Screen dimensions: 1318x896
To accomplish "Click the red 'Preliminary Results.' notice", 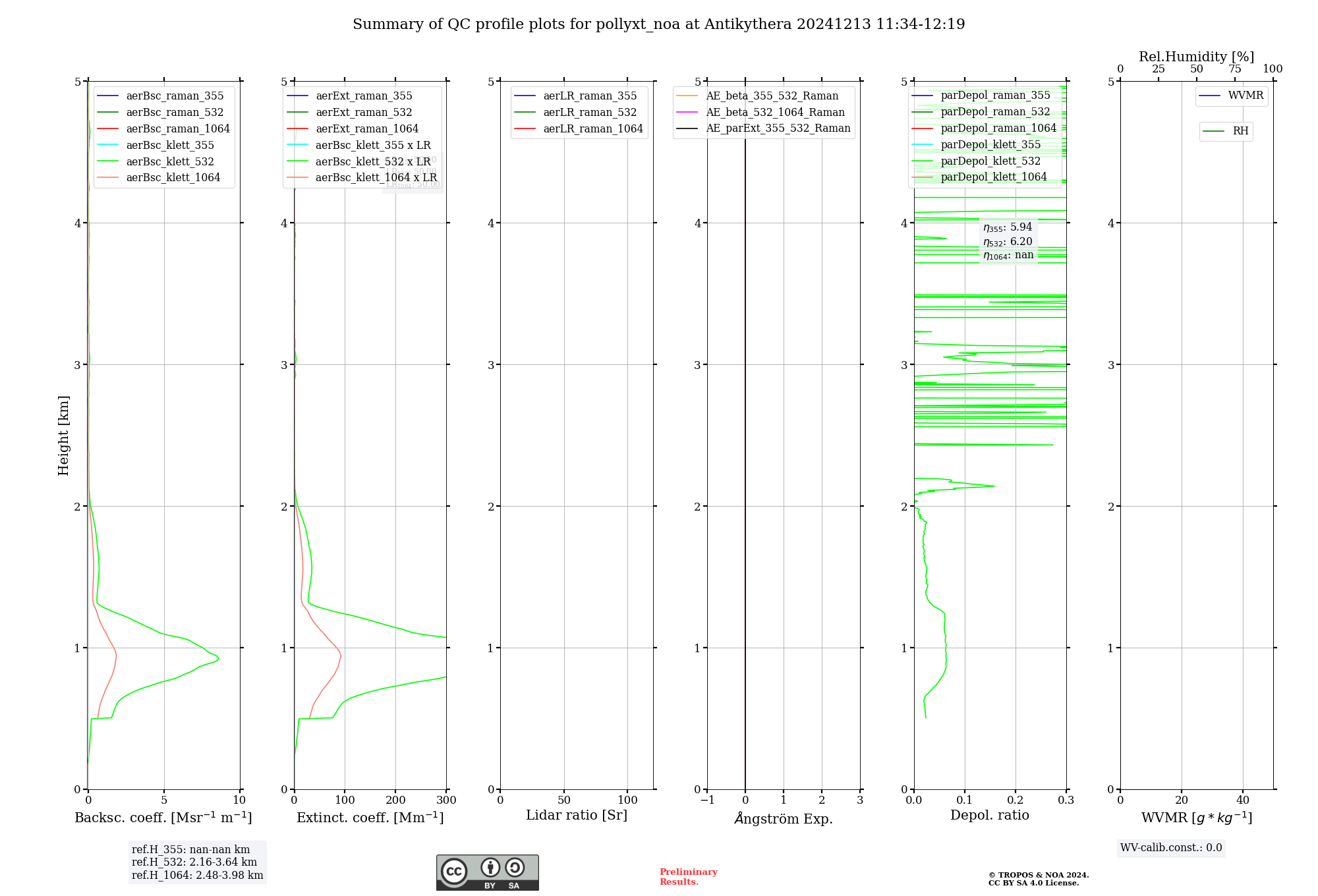I will tap(689, 877).
